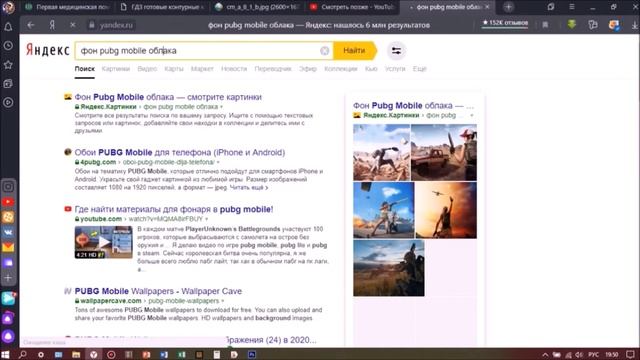Click the yellow 'Найти' search button

(355, 51)
